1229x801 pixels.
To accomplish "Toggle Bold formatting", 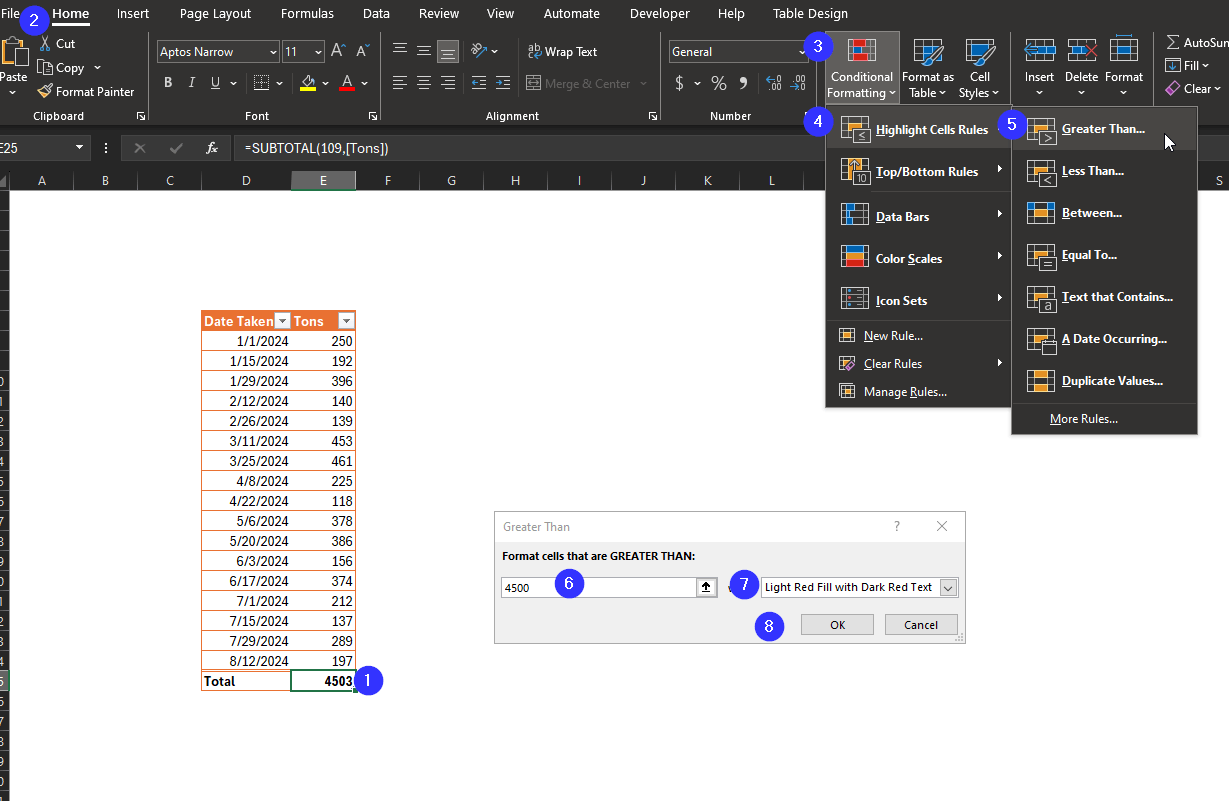I will coord(168,83).
